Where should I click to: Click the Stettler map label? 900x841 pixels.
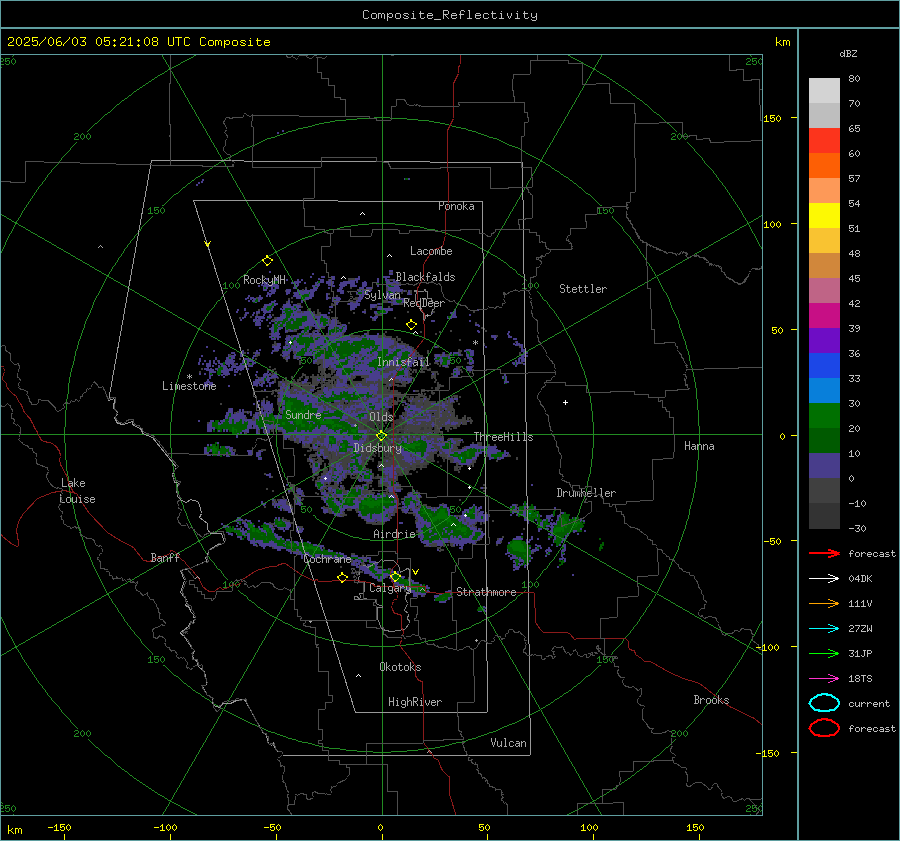[x=583, y=289]
